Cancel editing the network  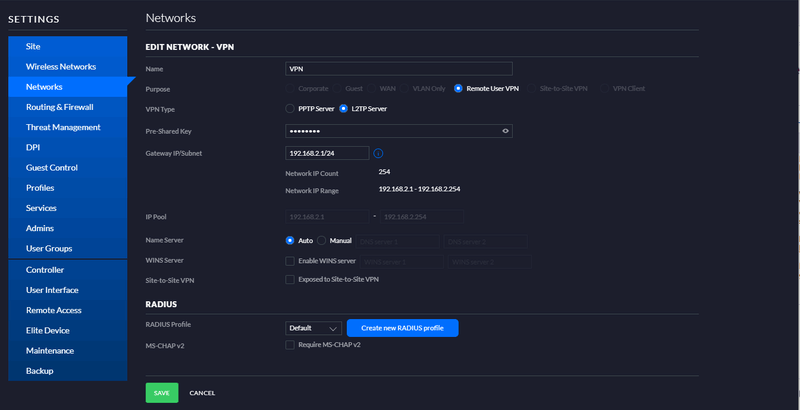202,393
